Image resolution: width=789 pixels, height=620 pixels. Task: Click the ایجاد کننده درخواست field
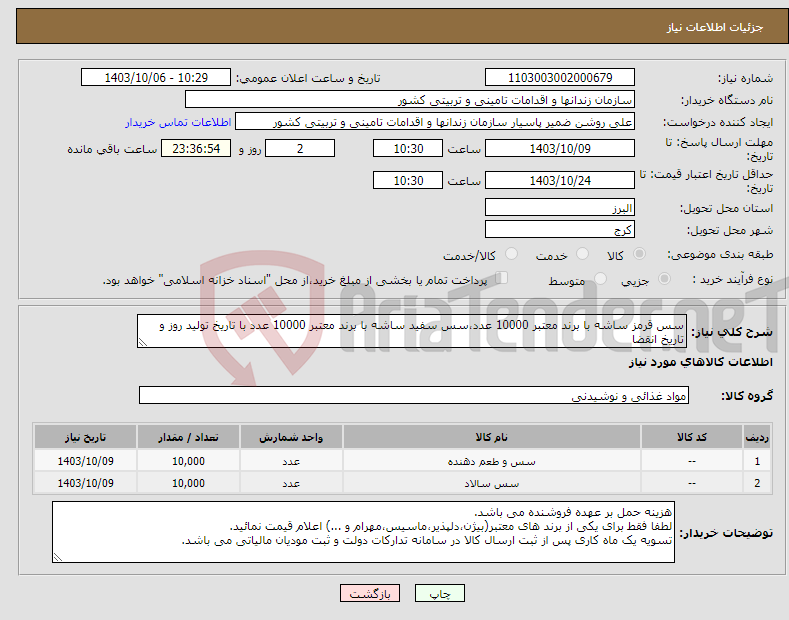[x=435, y=122]
